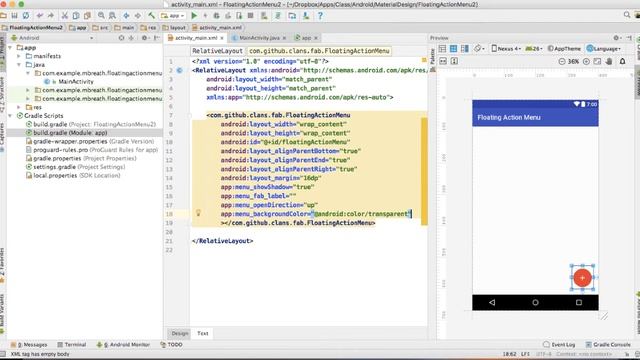Image resolution: width=640 pixels, height=360 pixels.
Task: Open the Nexus 4 device dropdown
Action: click(x=506, y=49)
